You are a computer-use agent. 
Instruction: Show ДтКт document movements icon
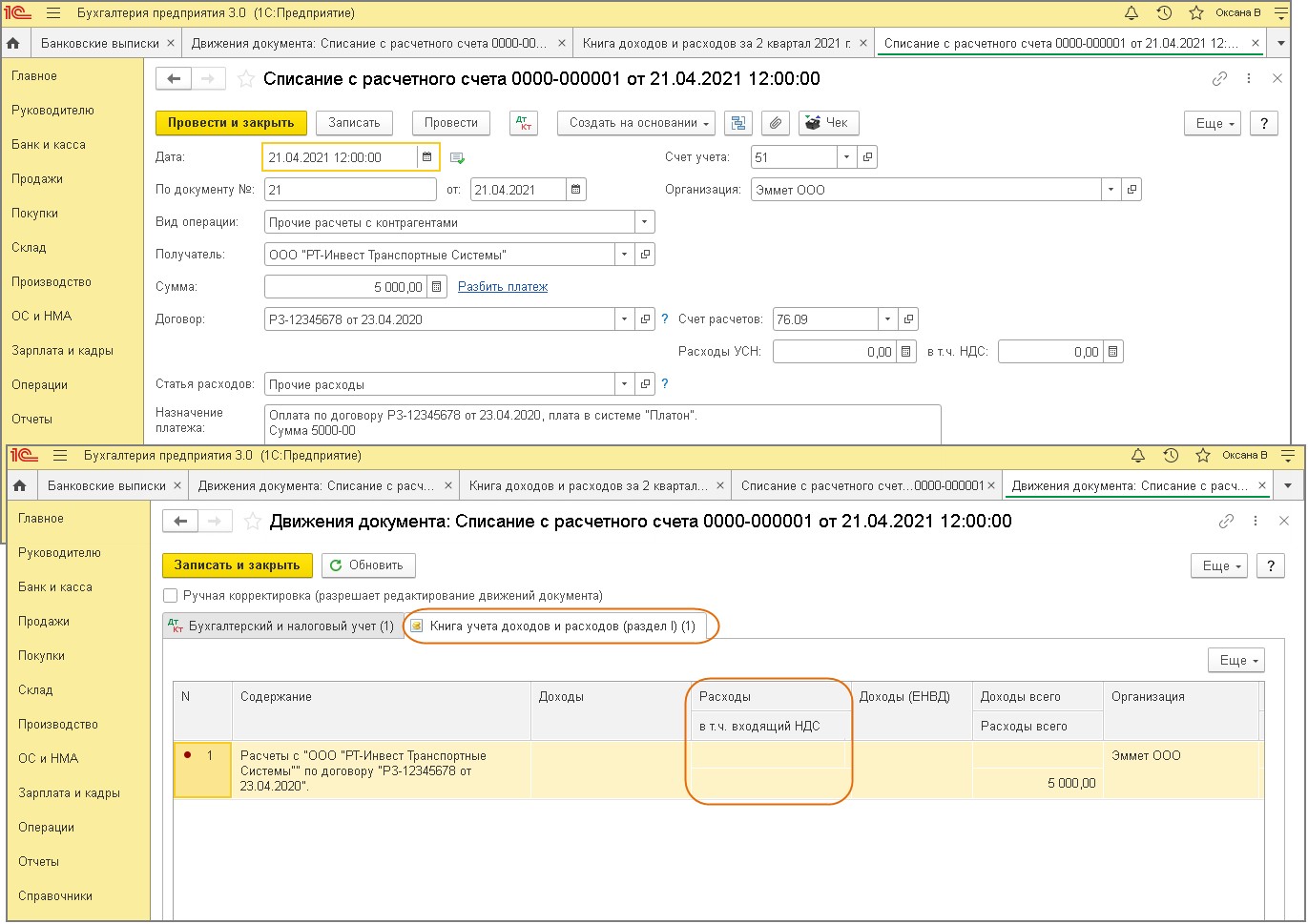tap(524, 123)
